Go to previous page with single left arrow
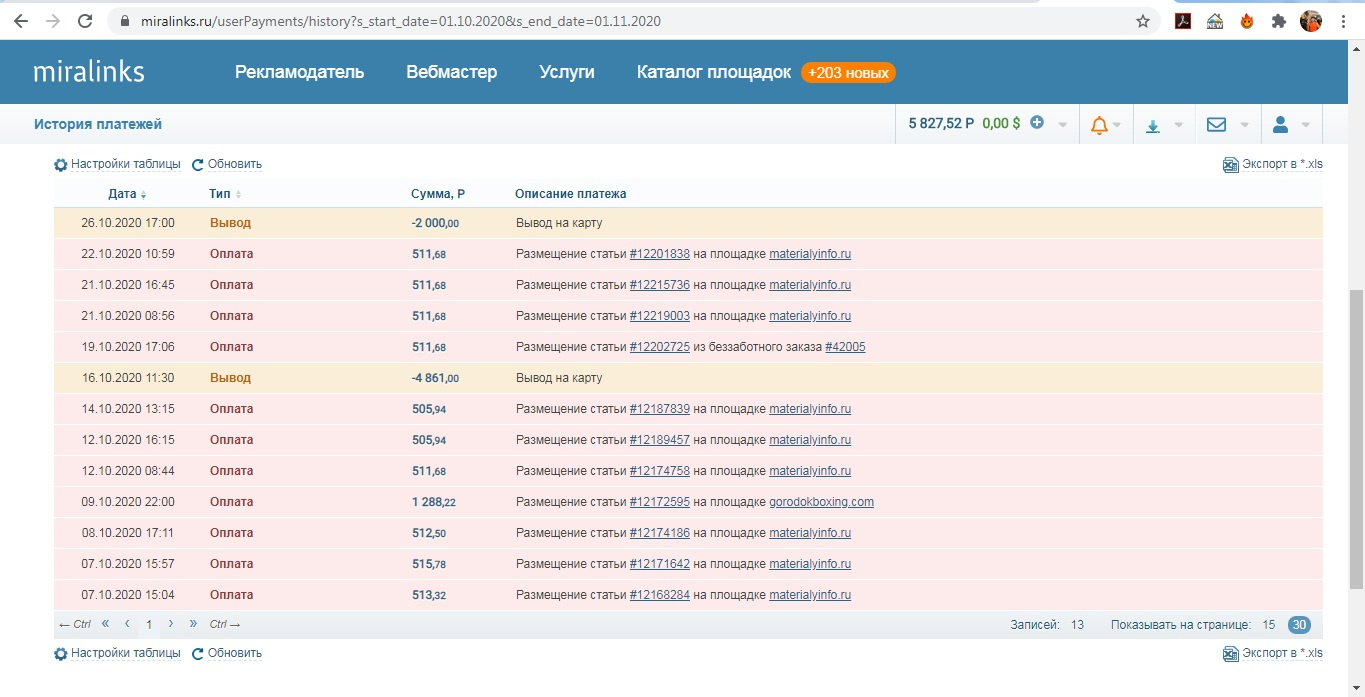 coord(127,624)
